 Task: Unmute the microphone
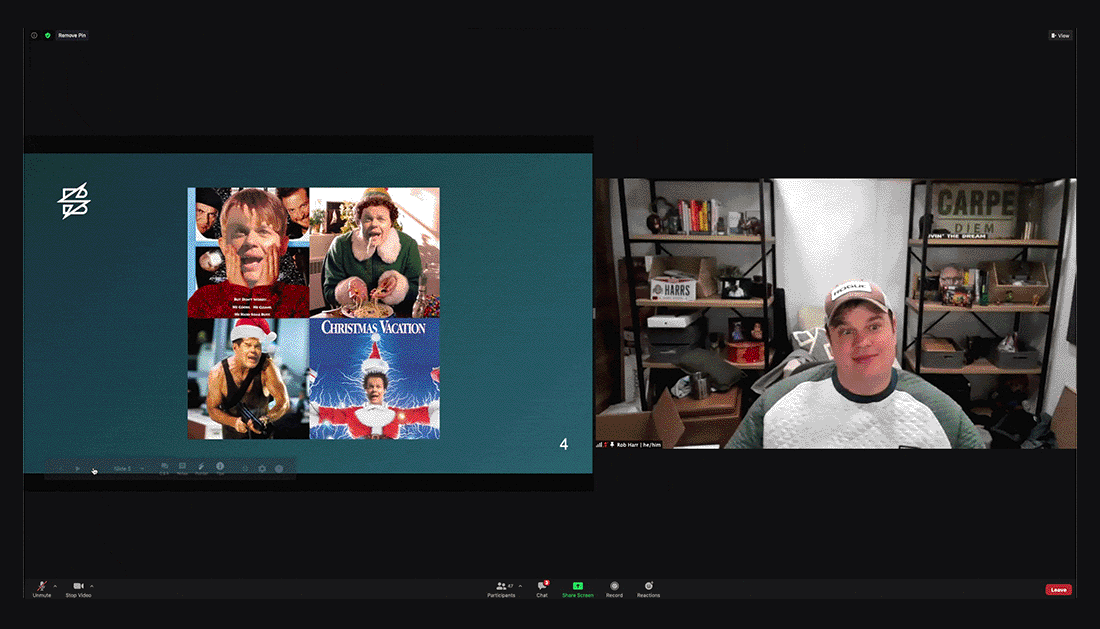(41, 588)
